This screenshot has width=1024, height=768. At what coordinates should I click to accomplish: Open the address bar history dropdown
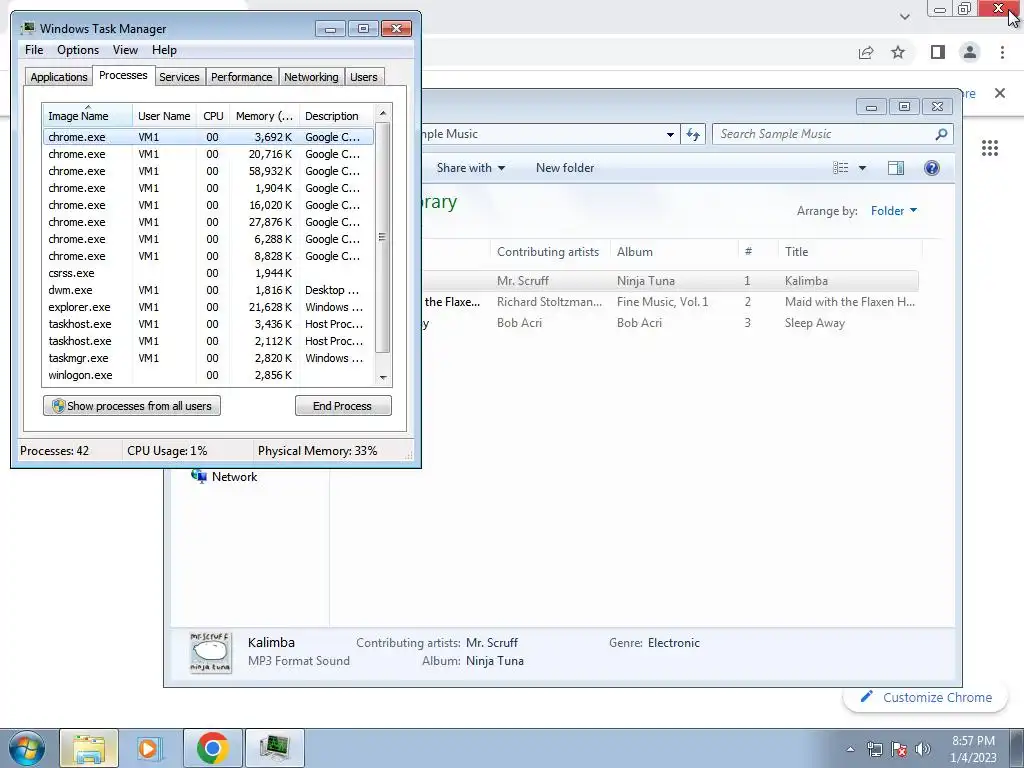tap(670, 135)
